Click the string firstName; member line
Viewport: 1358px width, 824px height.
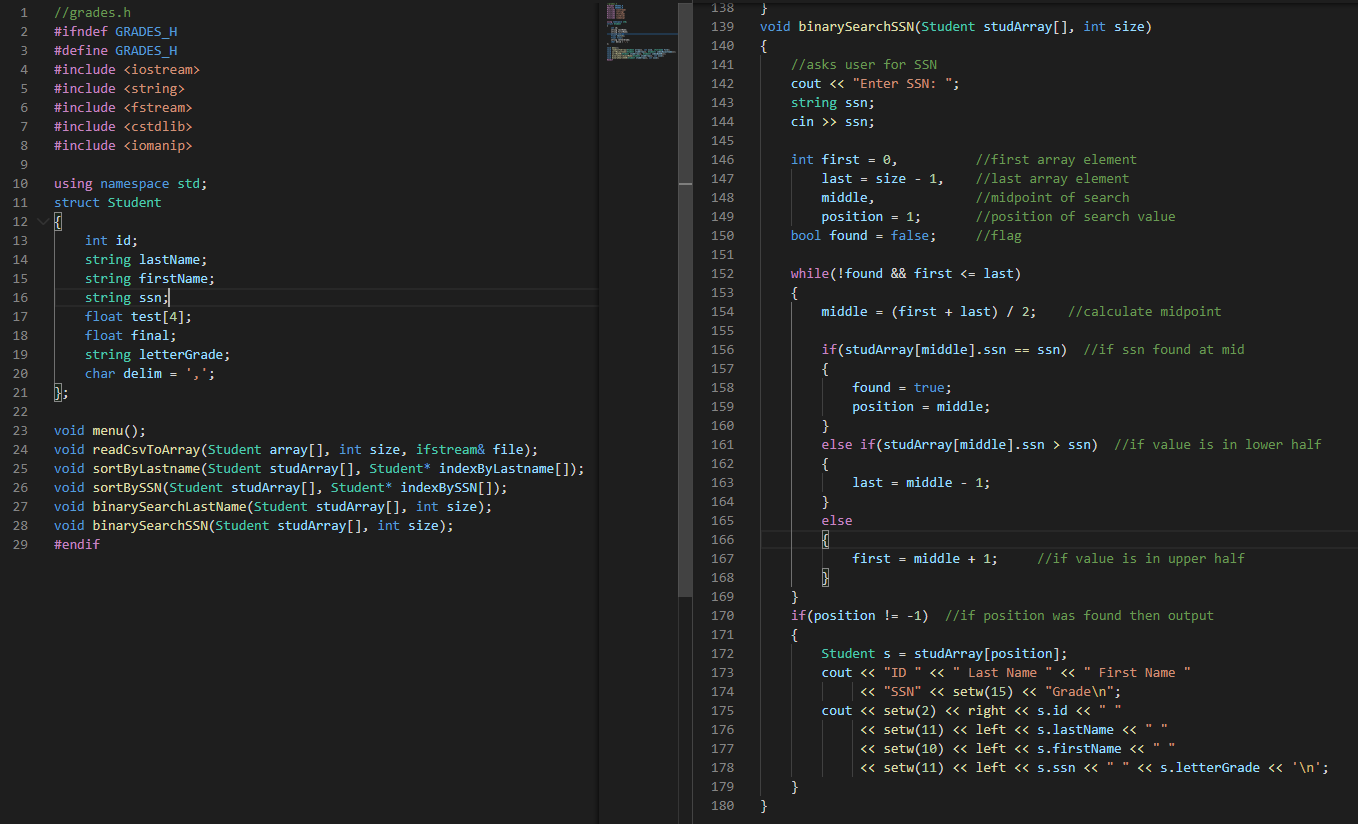[150, 278]
